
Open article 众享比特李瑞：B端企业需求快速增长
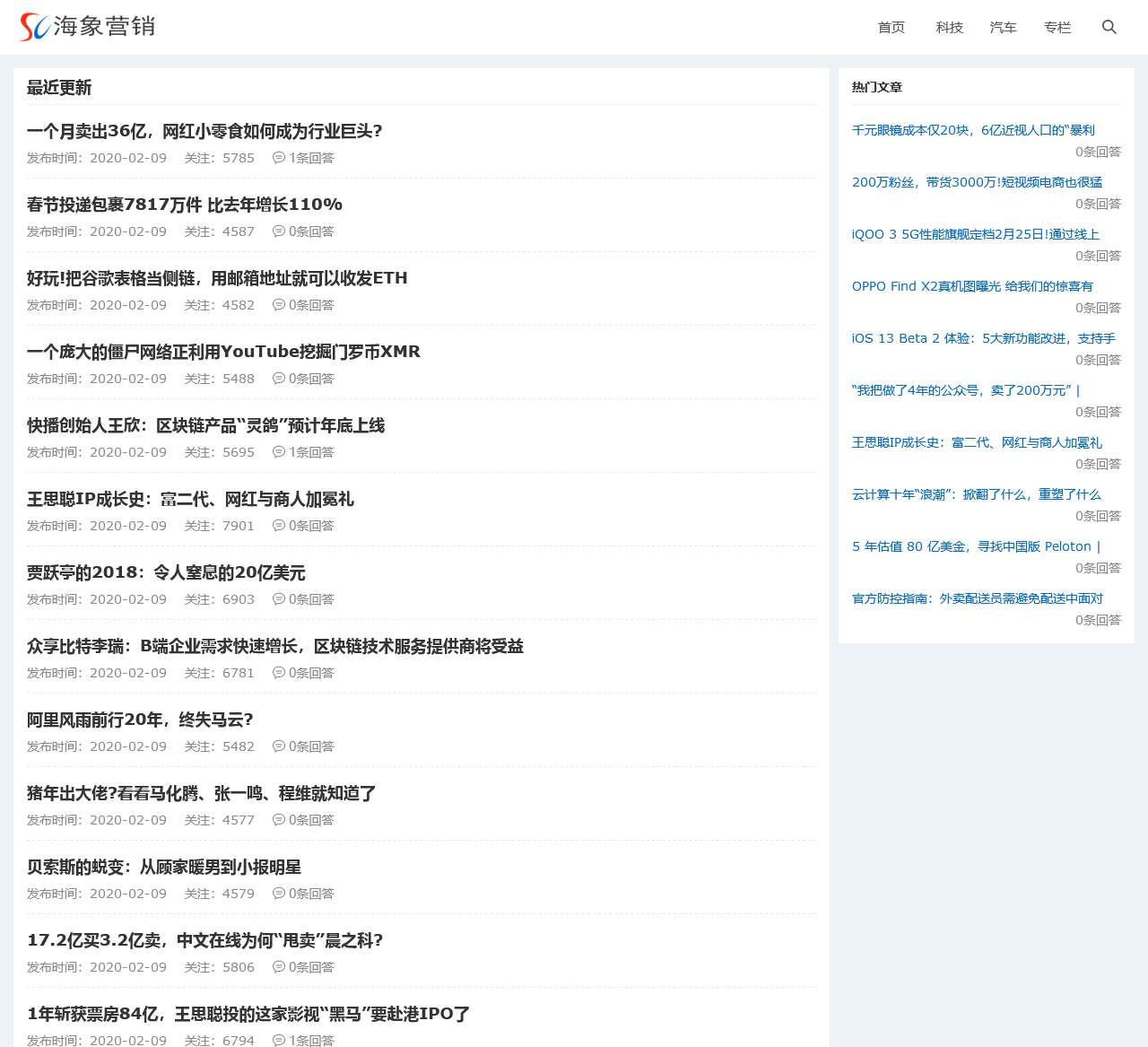(275, 646)
